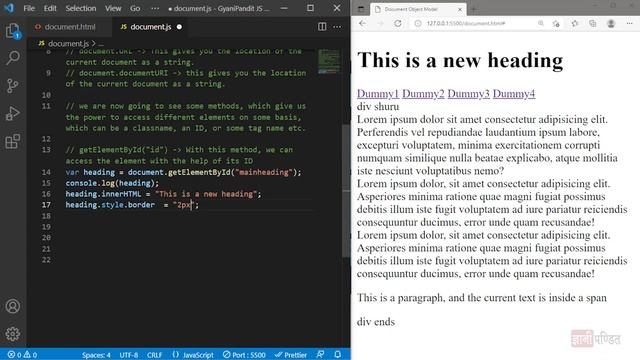Click the browser tab actions icon
The image size is (640, 360).
tap(361, 9)
